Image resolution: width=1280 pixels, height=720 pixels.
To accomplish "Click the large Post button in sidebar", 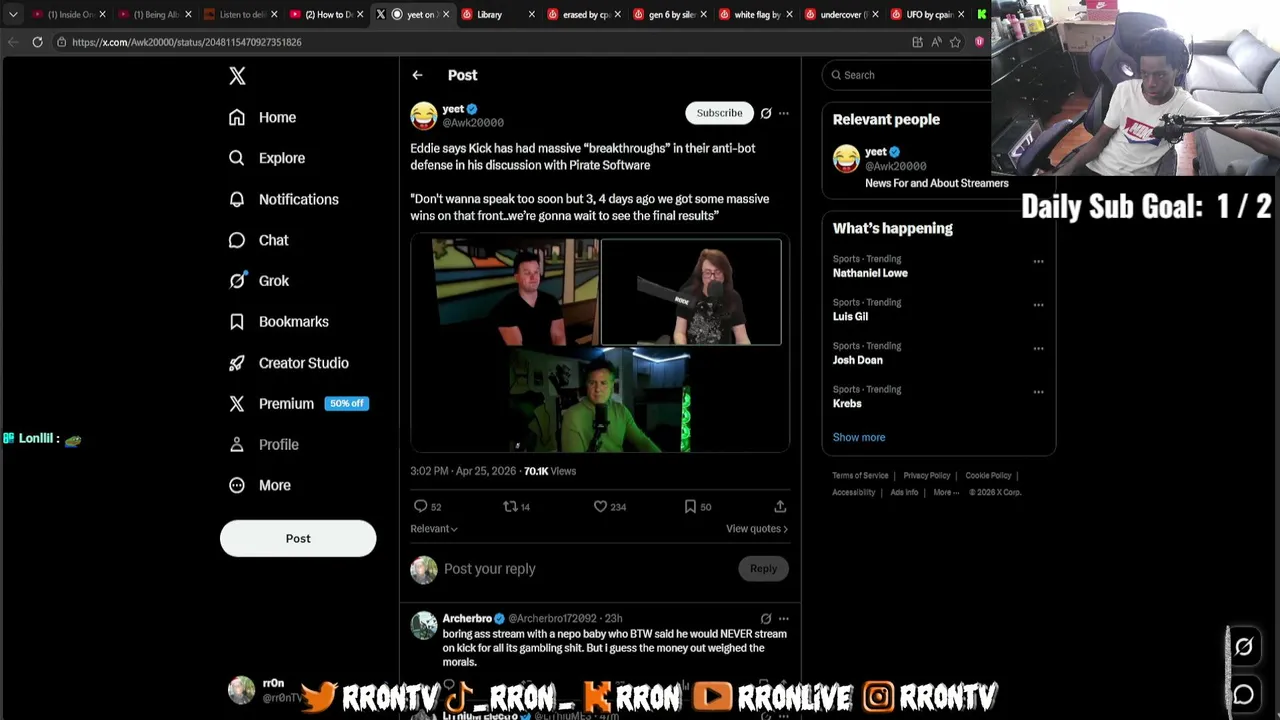I will click(x=298, y=538).
